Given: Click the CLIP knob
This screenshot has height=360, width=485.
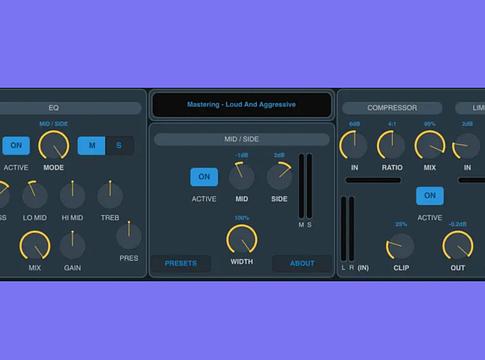Looking at the screenshot, I should [x=401, y=246].
